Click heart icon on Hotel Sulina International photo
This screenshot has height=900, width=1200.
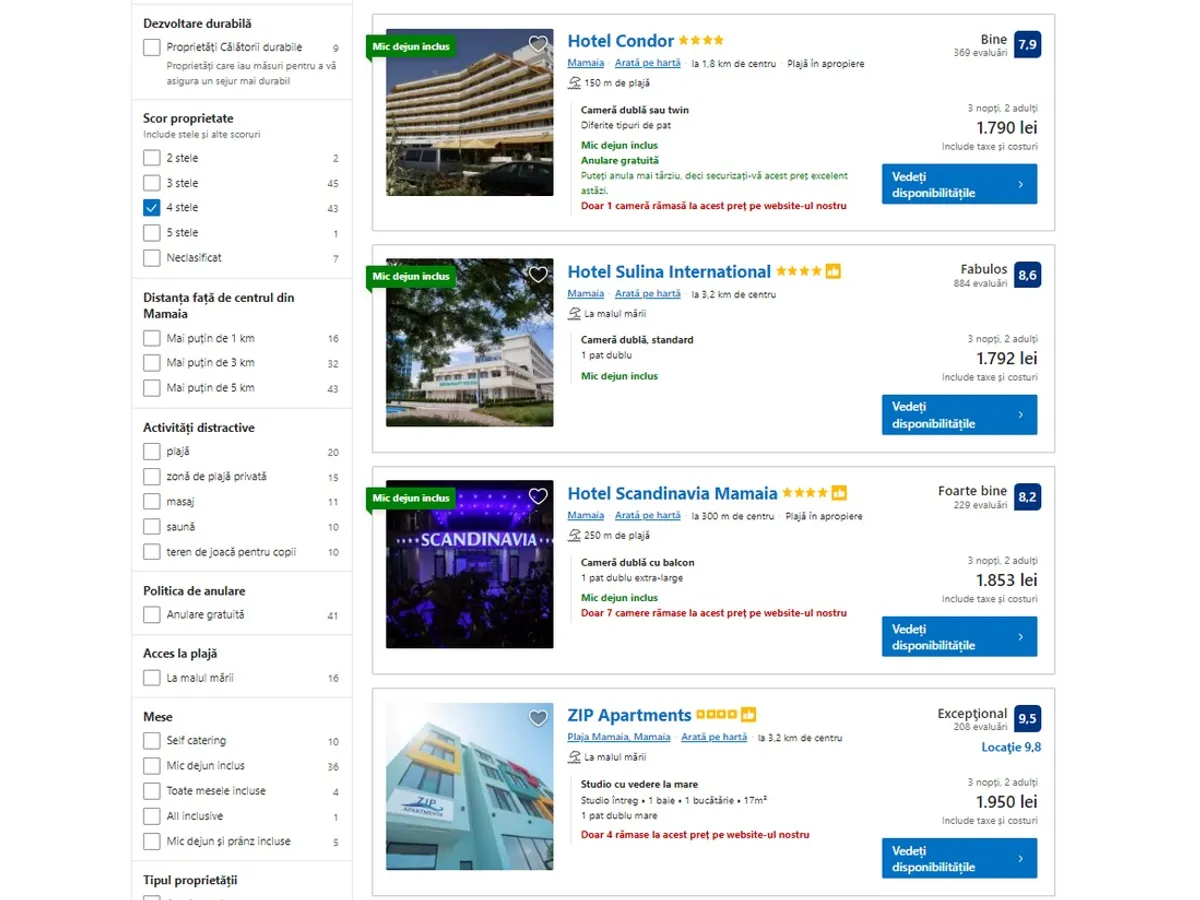[x=538, y=275]
